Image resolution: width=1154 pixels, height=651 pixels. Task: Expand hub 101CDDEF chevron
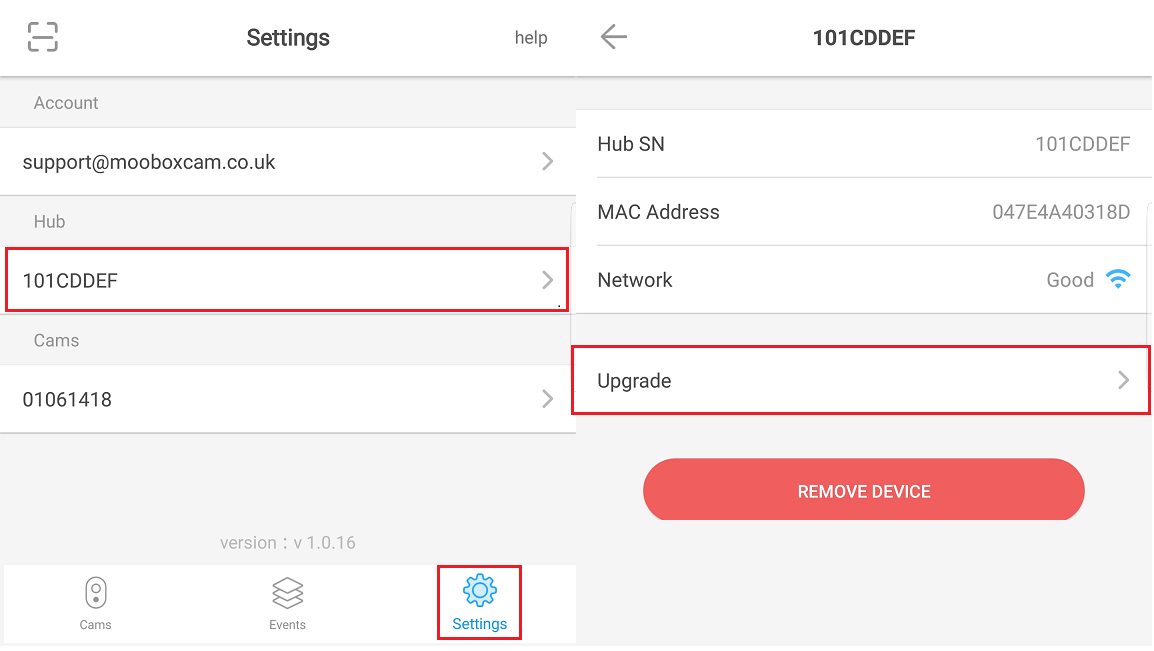point(547,280)
